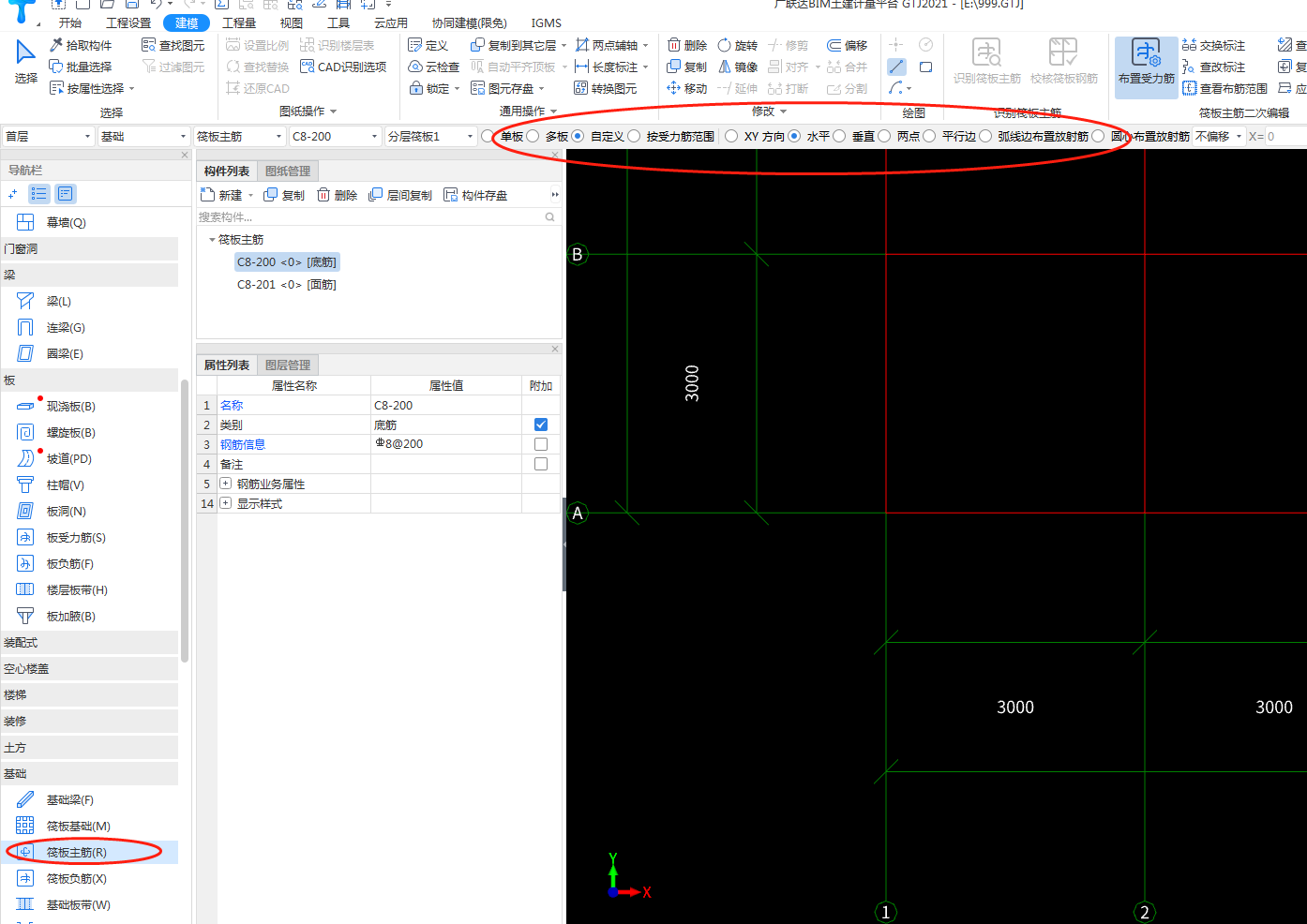Click the 删除 delete tool
This screenshot has width=1307, height=924.
click(687, 45)
